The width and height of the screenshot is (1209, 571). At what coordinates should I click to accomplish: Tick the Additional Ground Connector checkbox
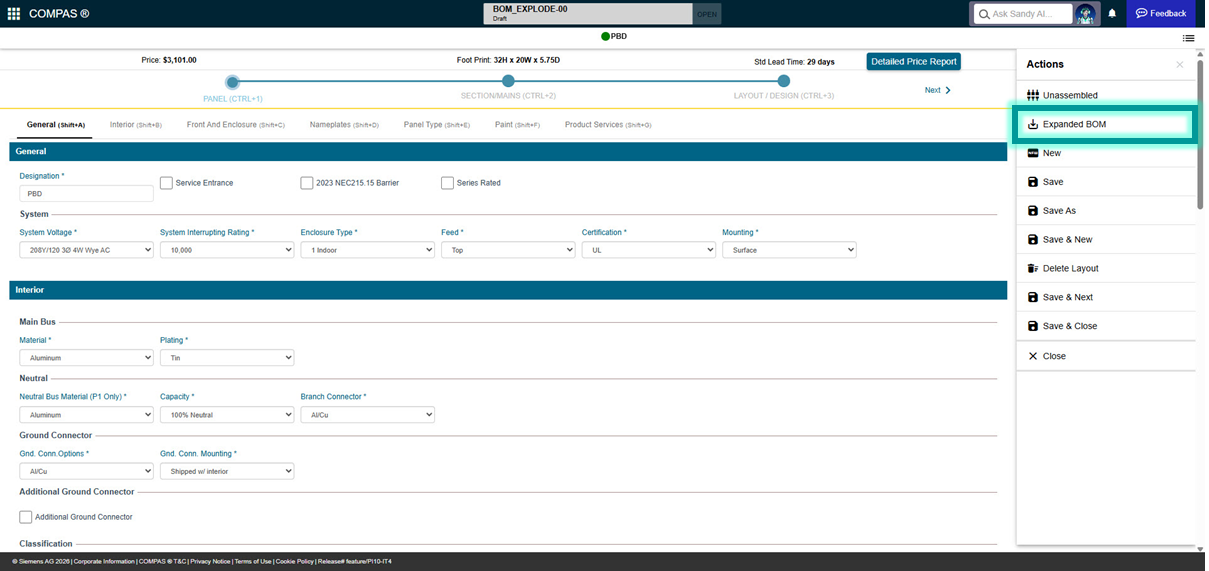coord(26,517)
